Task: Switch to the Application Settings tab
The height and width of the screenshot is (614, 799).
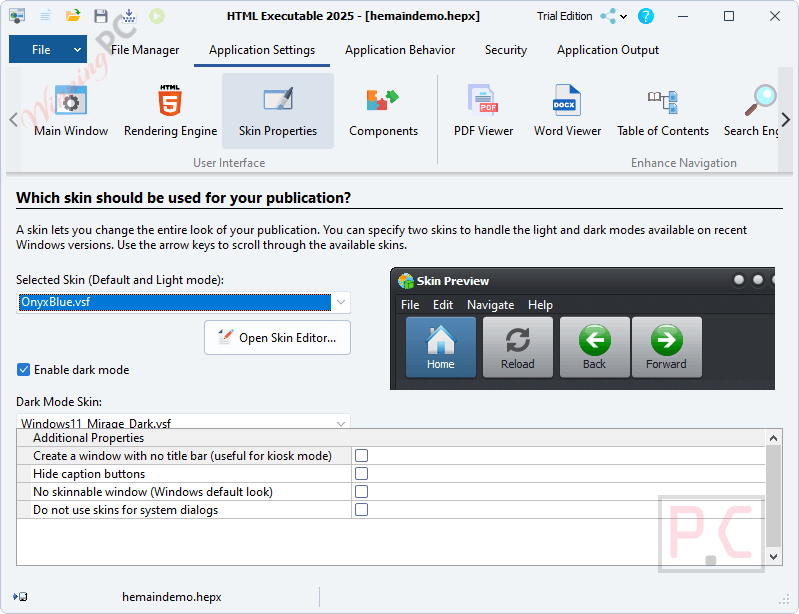Action: [x=262, y=50]
